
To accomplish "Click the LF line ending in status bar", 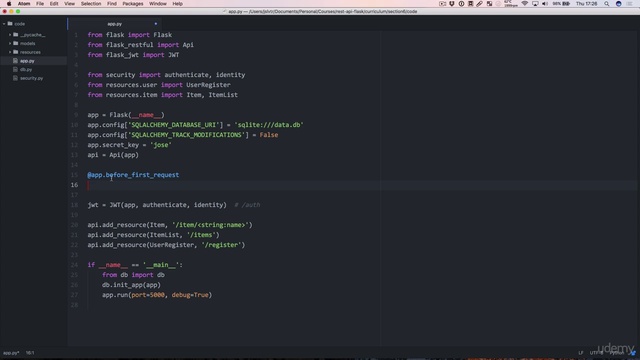I will pyautogui.click(x=580, y=353).
